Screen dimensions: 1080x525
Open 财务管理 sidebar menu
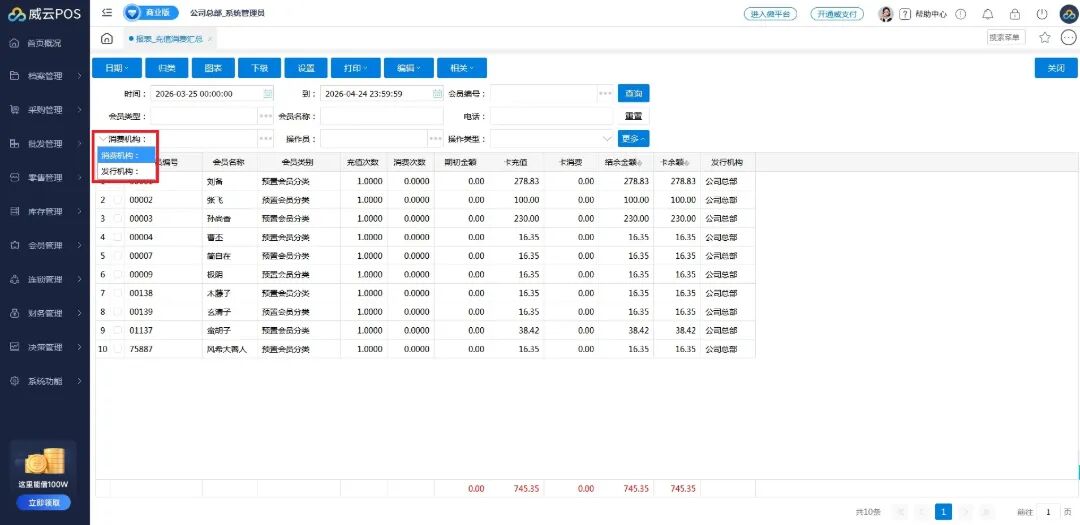[45, 313]
